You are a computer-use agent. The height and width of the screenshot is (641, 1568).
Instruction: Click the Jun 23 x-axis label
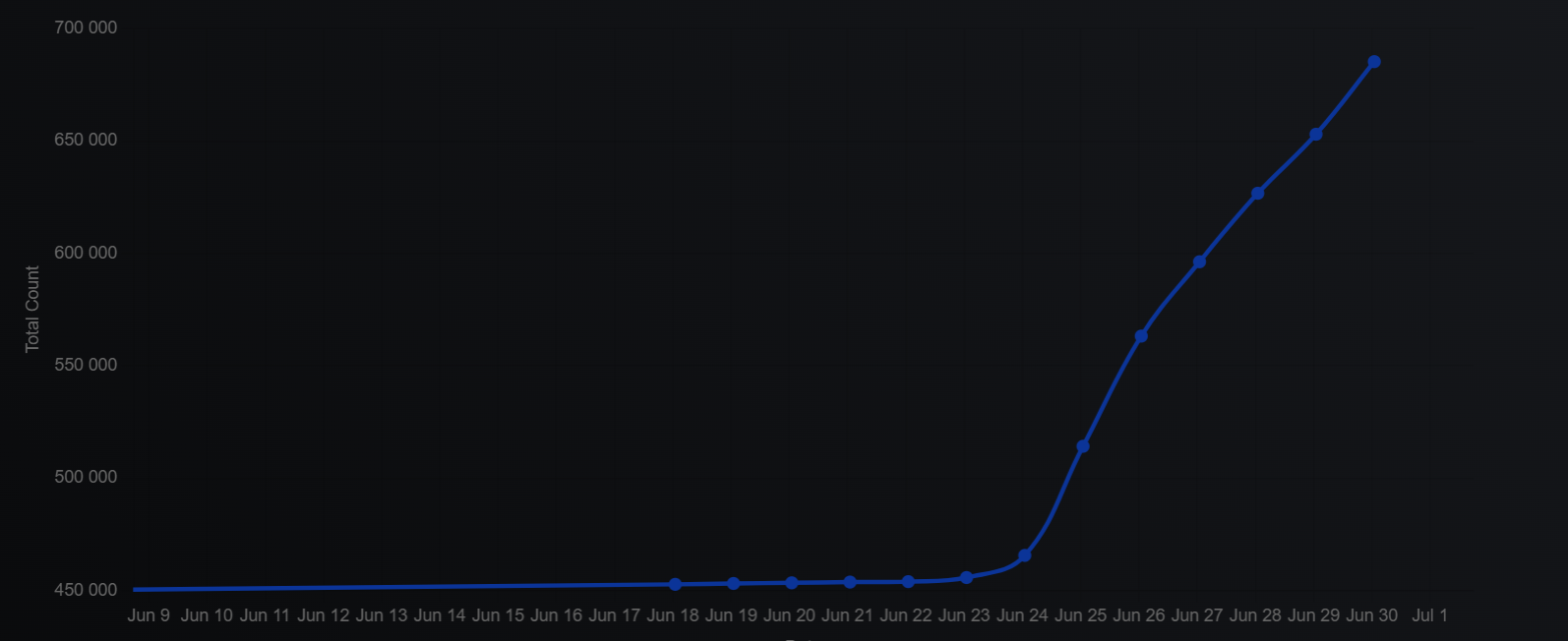(x=964, y=615)
